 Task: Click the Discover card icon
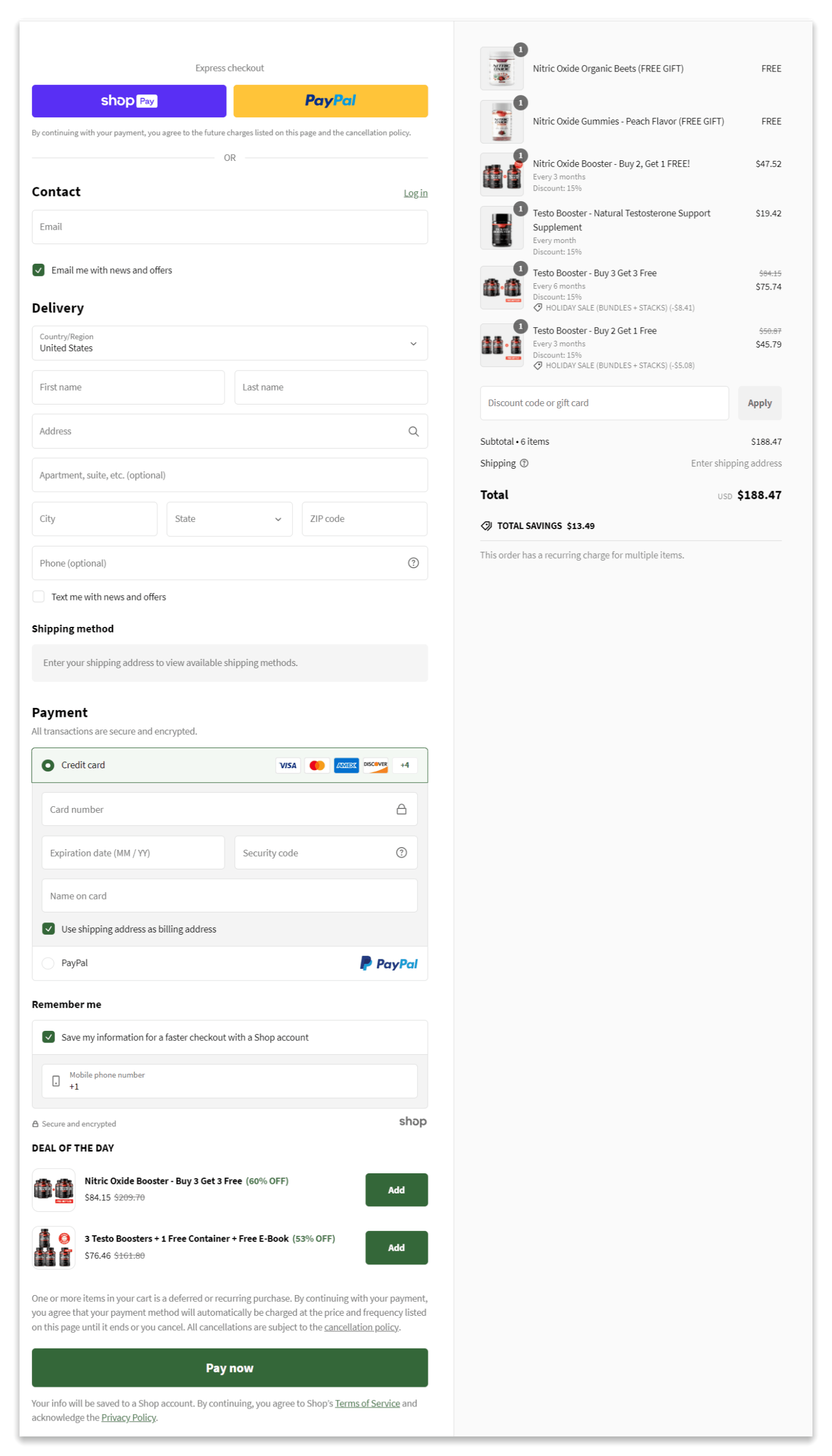pos(375,765)
